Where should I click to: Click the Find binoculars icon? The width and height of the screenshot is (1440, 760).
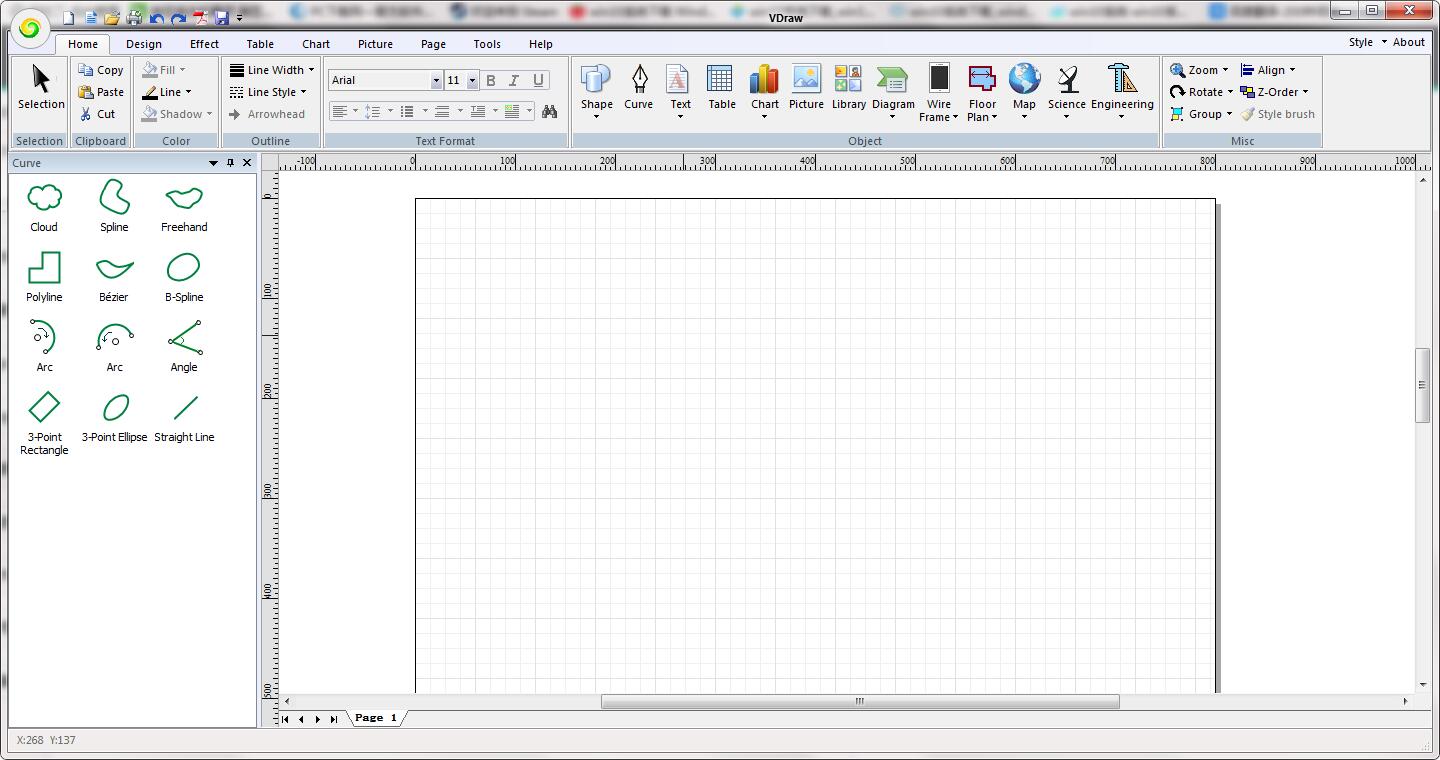click(x=549, y=112)
